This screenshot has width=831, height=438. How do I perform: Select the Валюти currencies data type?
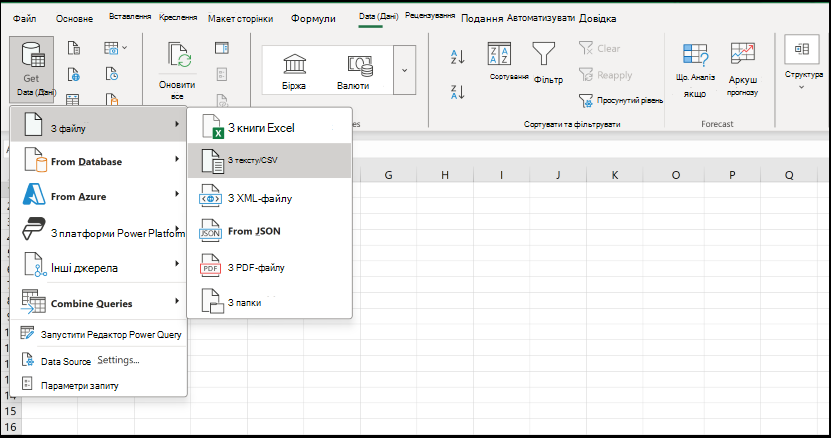point(353,71)
